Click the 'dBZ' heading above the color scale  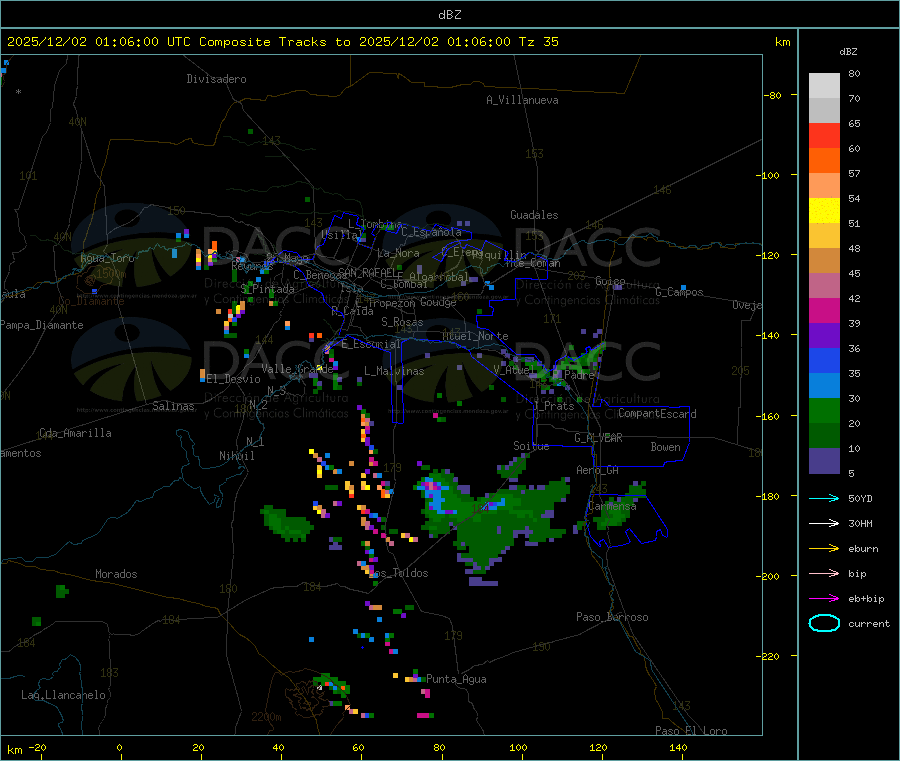click(848, 52)
